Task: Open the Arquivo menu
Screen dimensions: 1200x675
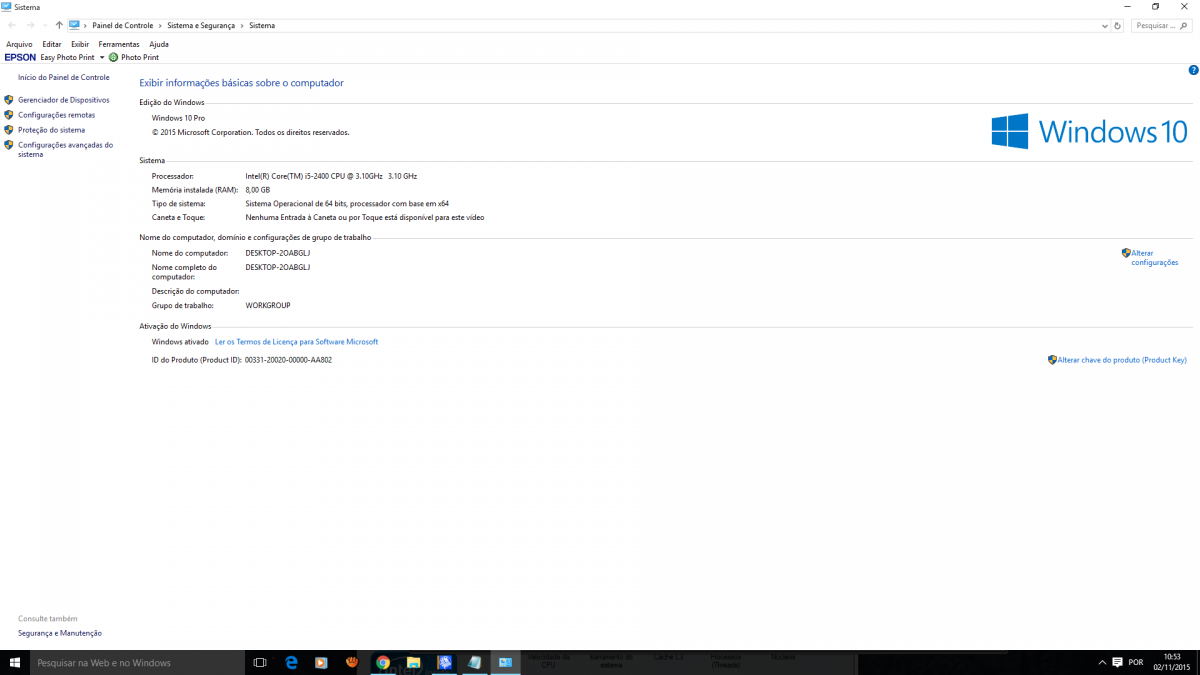Action: [19, 44]
